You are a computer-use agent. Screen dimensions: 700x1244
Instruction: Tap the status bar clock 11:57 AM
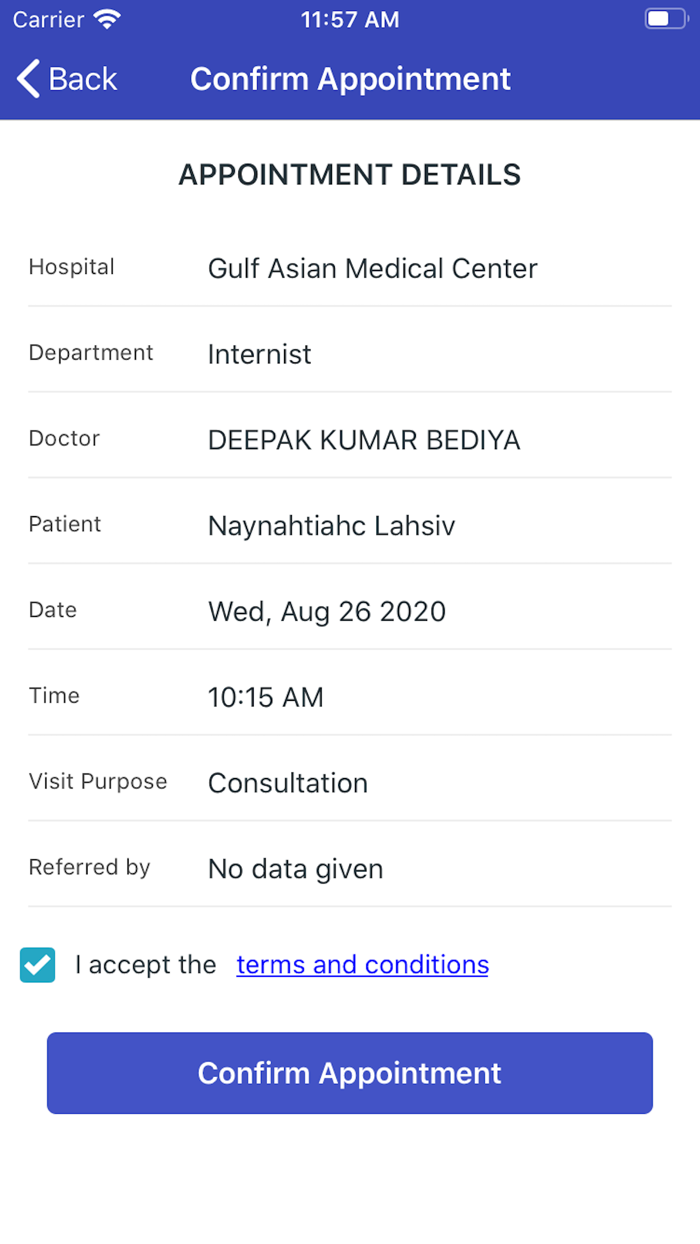point(350,19)
